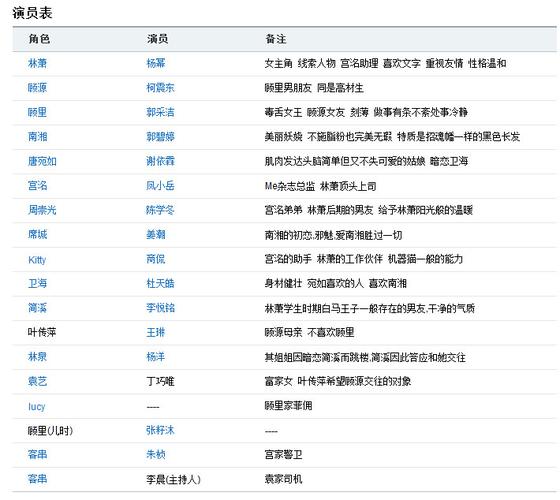Click remark 袁家司机
Viewport: 560px width, 500px height.
click(x=283, y=479)
